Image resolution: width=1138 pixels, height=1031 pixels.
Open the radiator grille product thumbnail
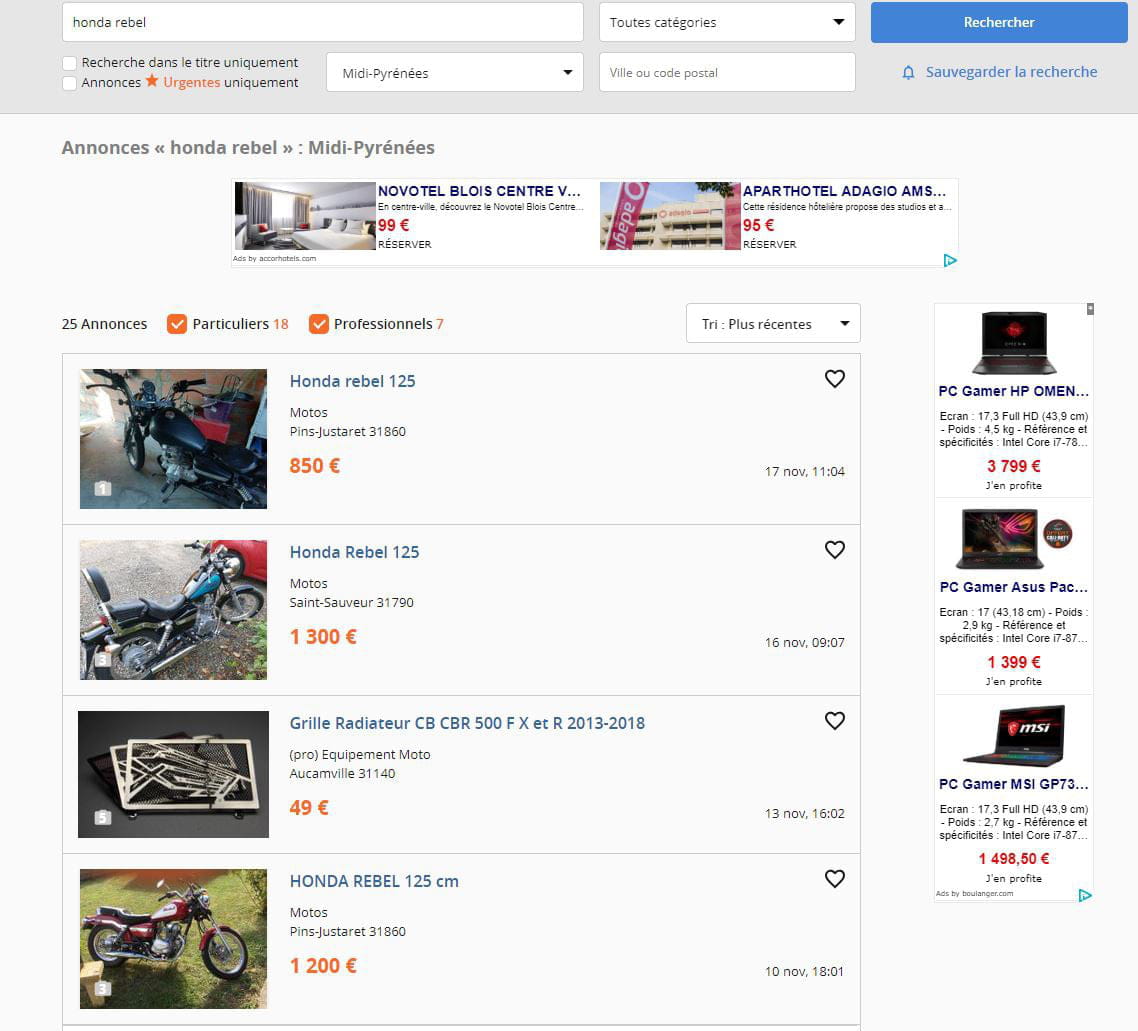pos(173,774)
